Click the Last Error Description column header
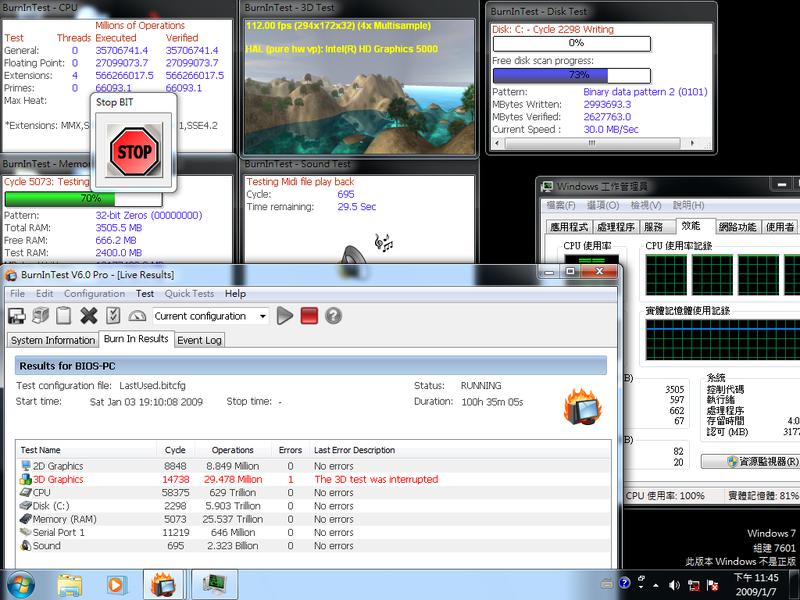 pos(354,450)
